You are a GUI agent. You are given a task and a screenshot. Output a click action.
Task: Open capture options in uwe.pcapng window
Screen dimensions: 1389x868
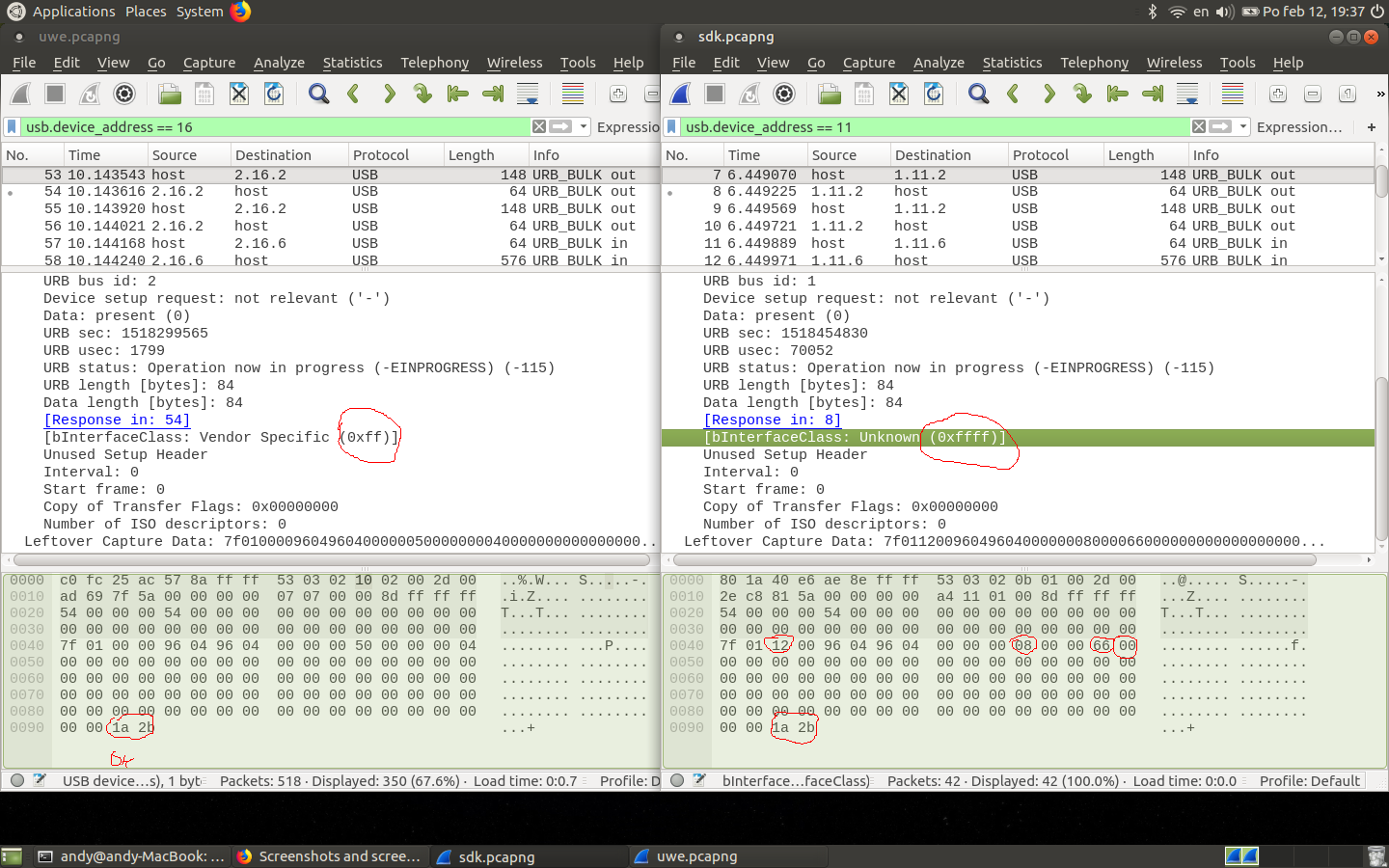(124, 94)
